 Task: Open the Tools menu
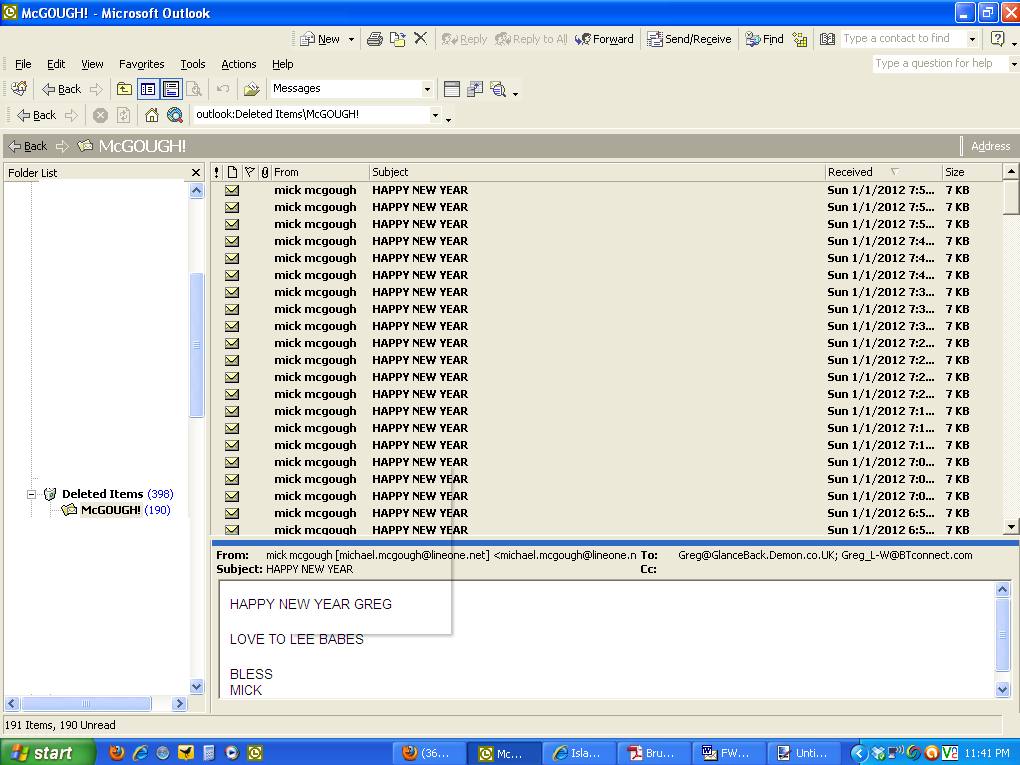(x=193, y=64)
